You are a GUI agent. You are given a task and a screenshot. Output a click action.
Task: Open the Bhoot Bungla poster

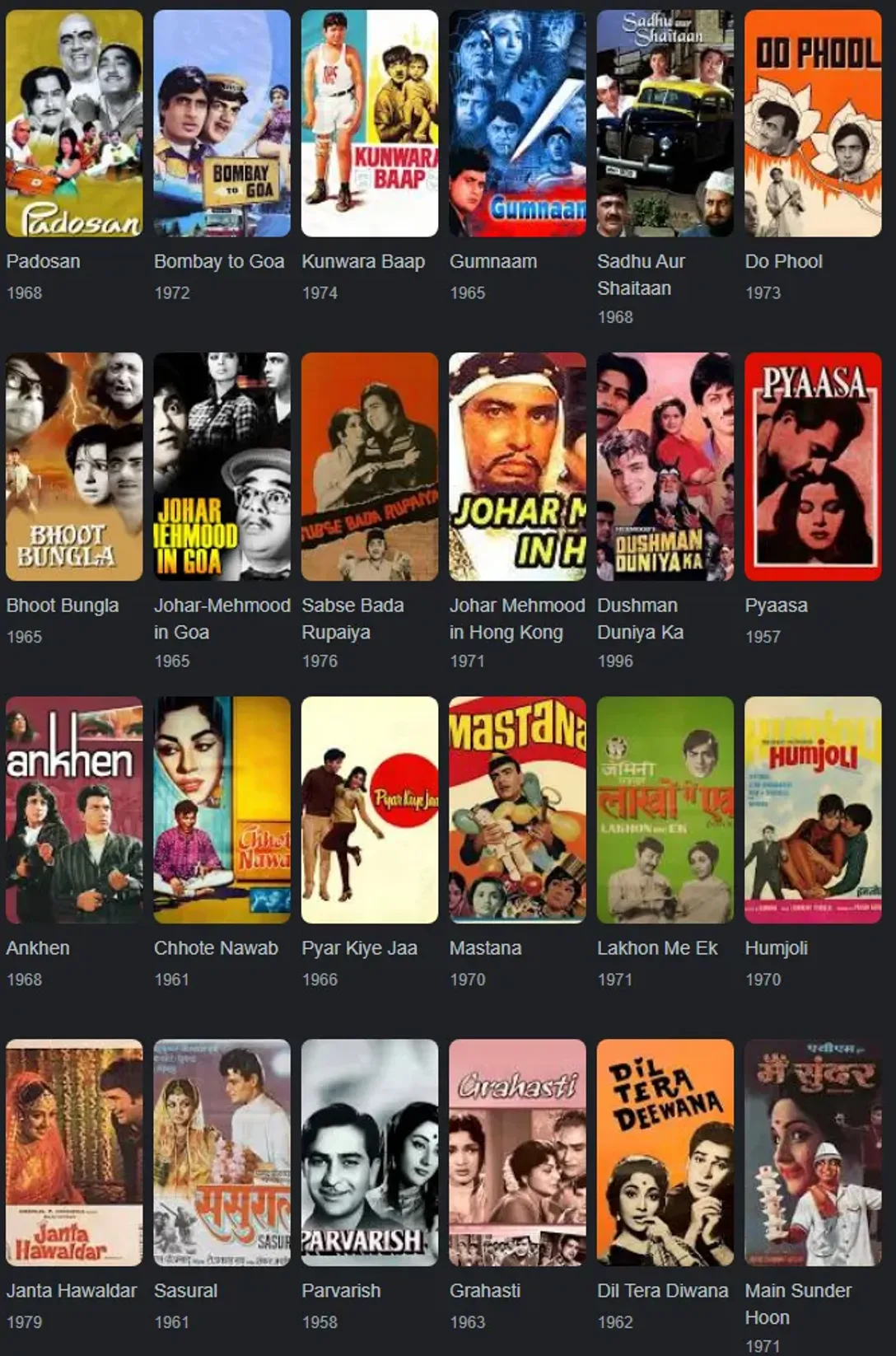74,467
